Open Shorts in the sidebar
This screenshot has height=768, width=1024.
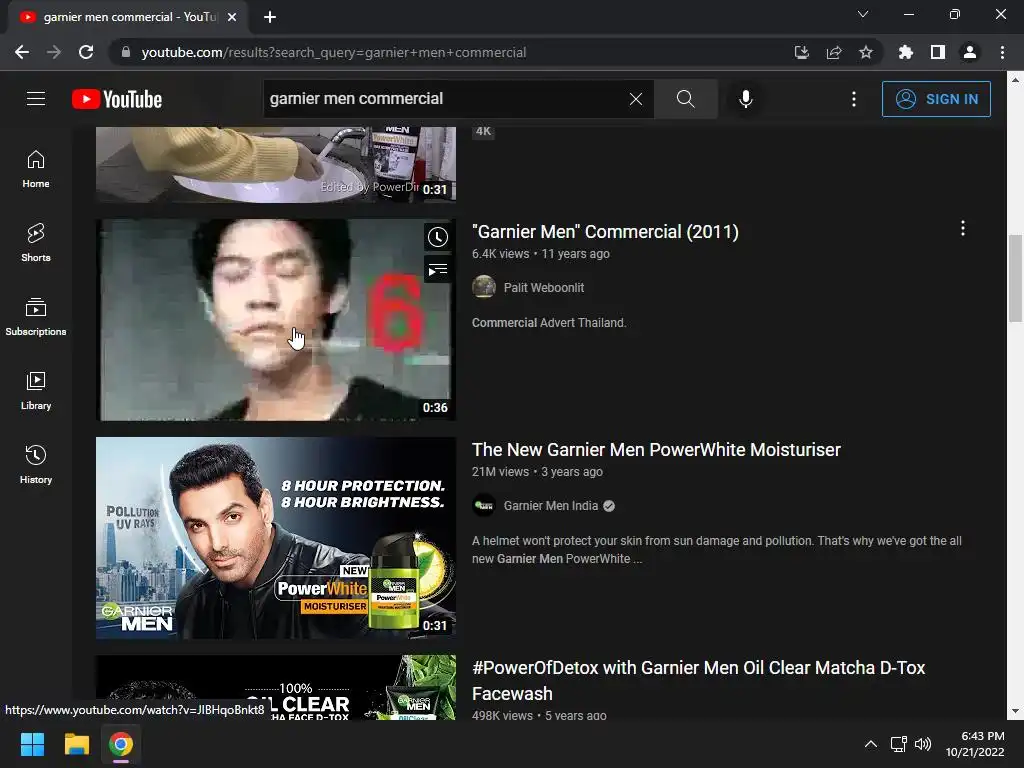[x=36, y=243]
